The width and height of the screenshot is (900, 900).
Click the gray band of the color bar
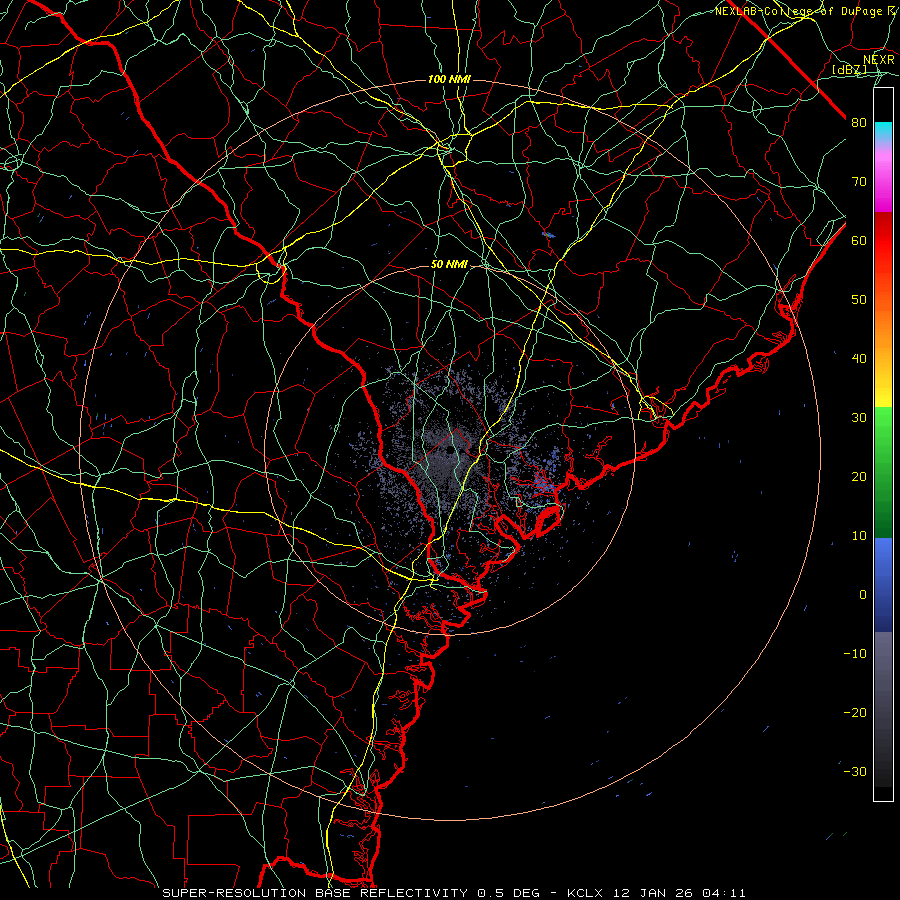coord(883,709)
